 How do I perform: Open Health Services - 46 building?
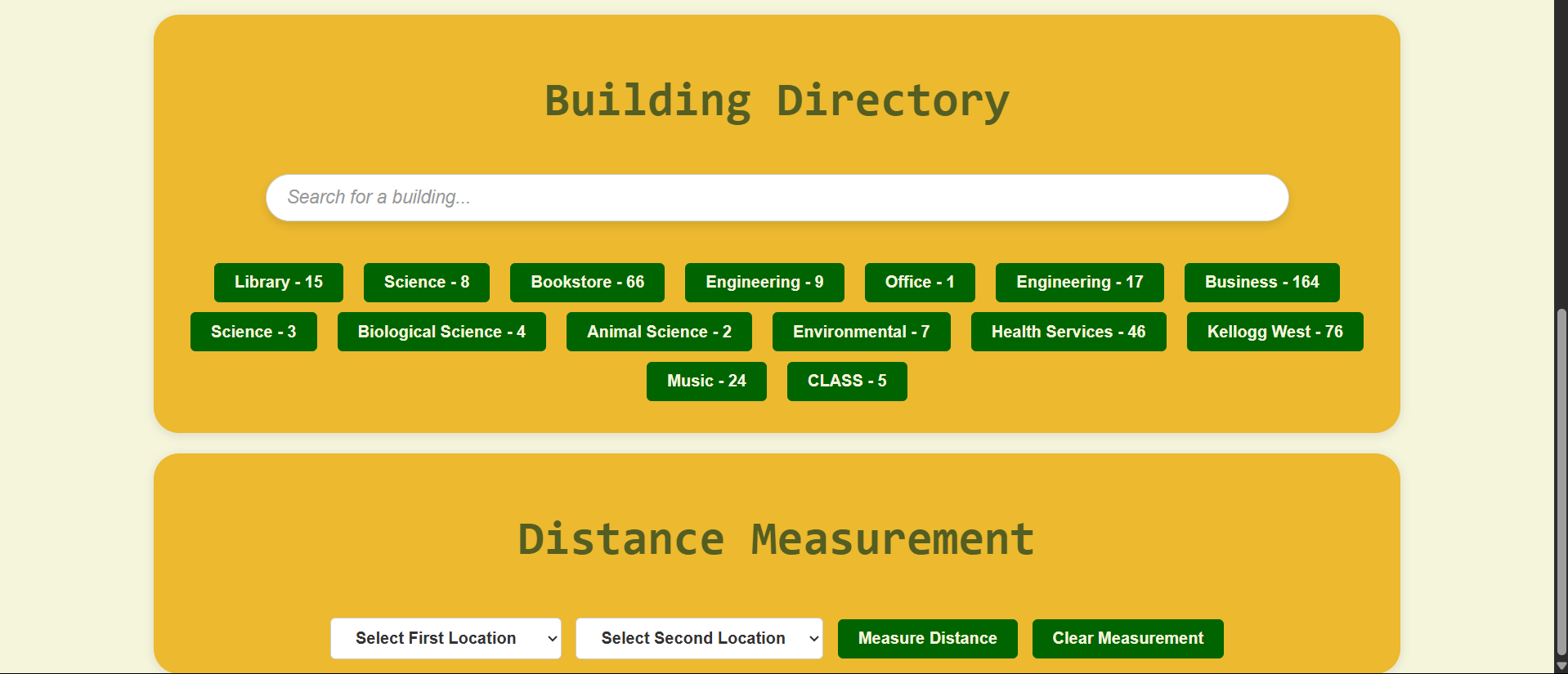click(x=1068, y=332)
